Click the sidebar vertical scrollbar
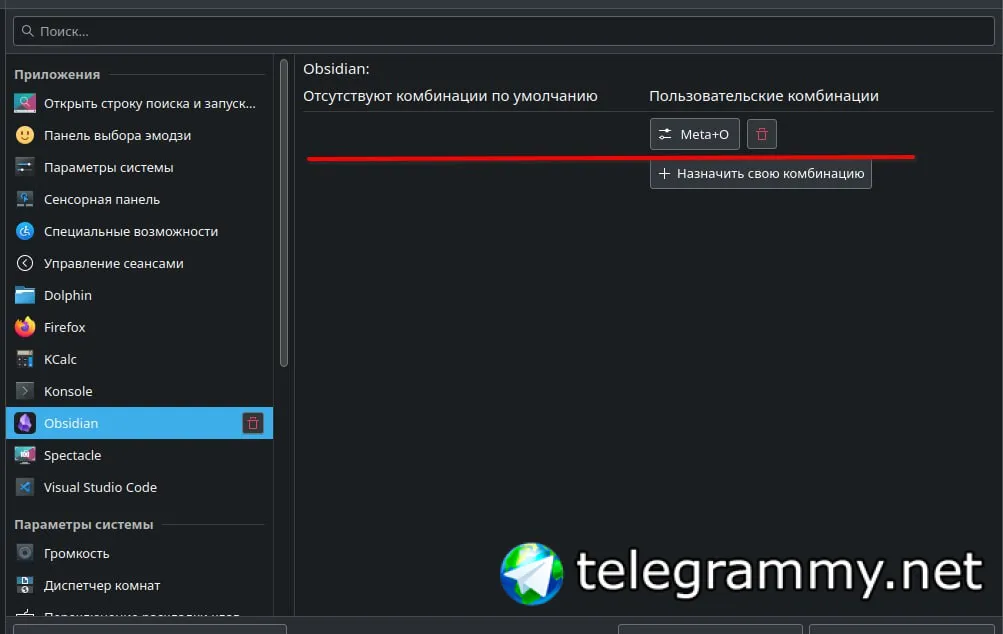This screenshot has width=1003, height=634. coord(284,213)
